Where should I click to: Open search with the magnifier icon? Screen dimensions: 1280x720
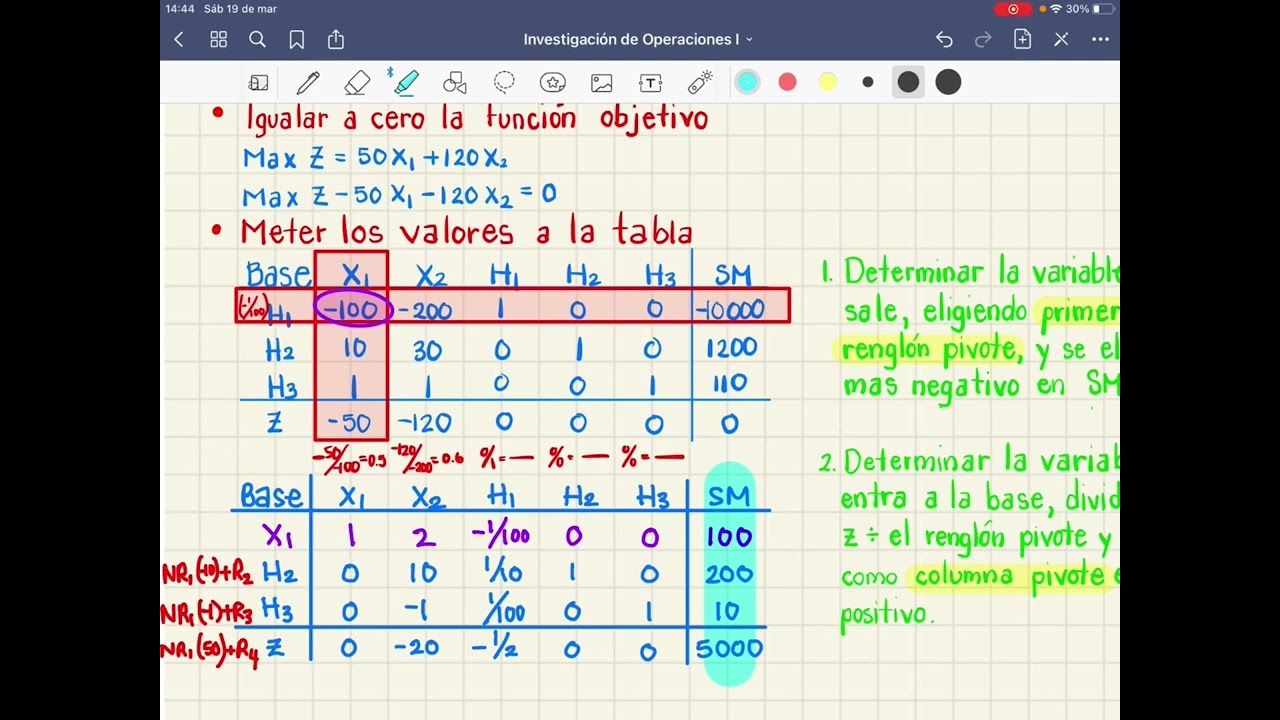[x=257, y=40]
